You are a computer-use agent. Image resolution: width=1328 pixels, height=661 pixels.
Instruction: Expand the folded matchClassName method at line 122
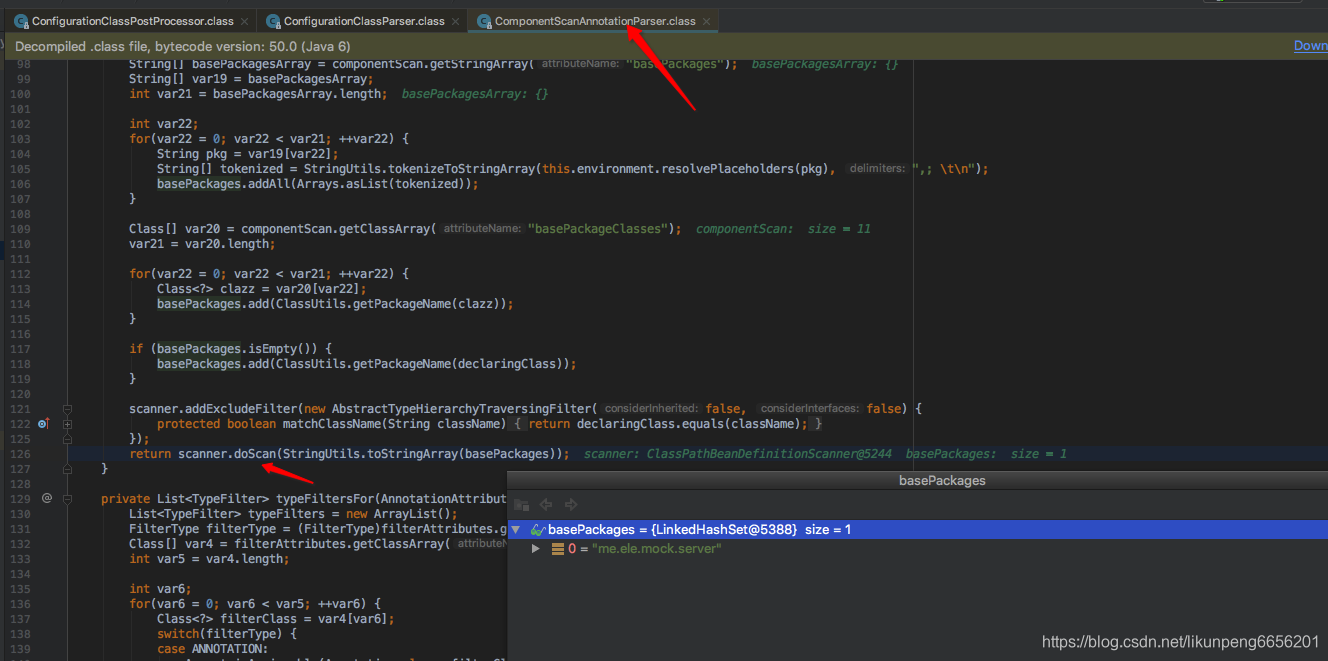tap(67, 424)
